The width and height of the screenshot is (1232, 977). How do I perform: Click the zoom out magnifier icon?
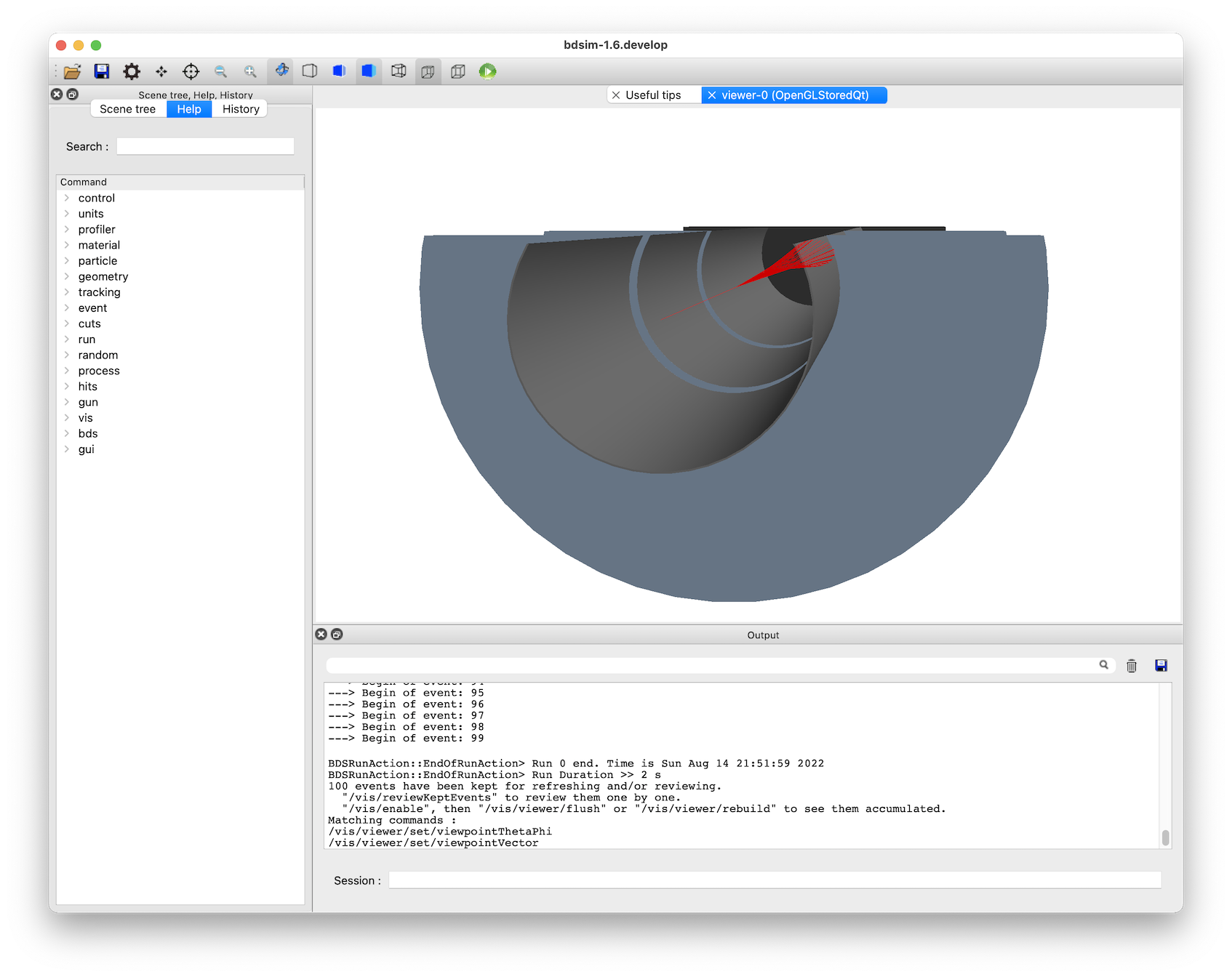pyautogui.click(x=220, y=71)
